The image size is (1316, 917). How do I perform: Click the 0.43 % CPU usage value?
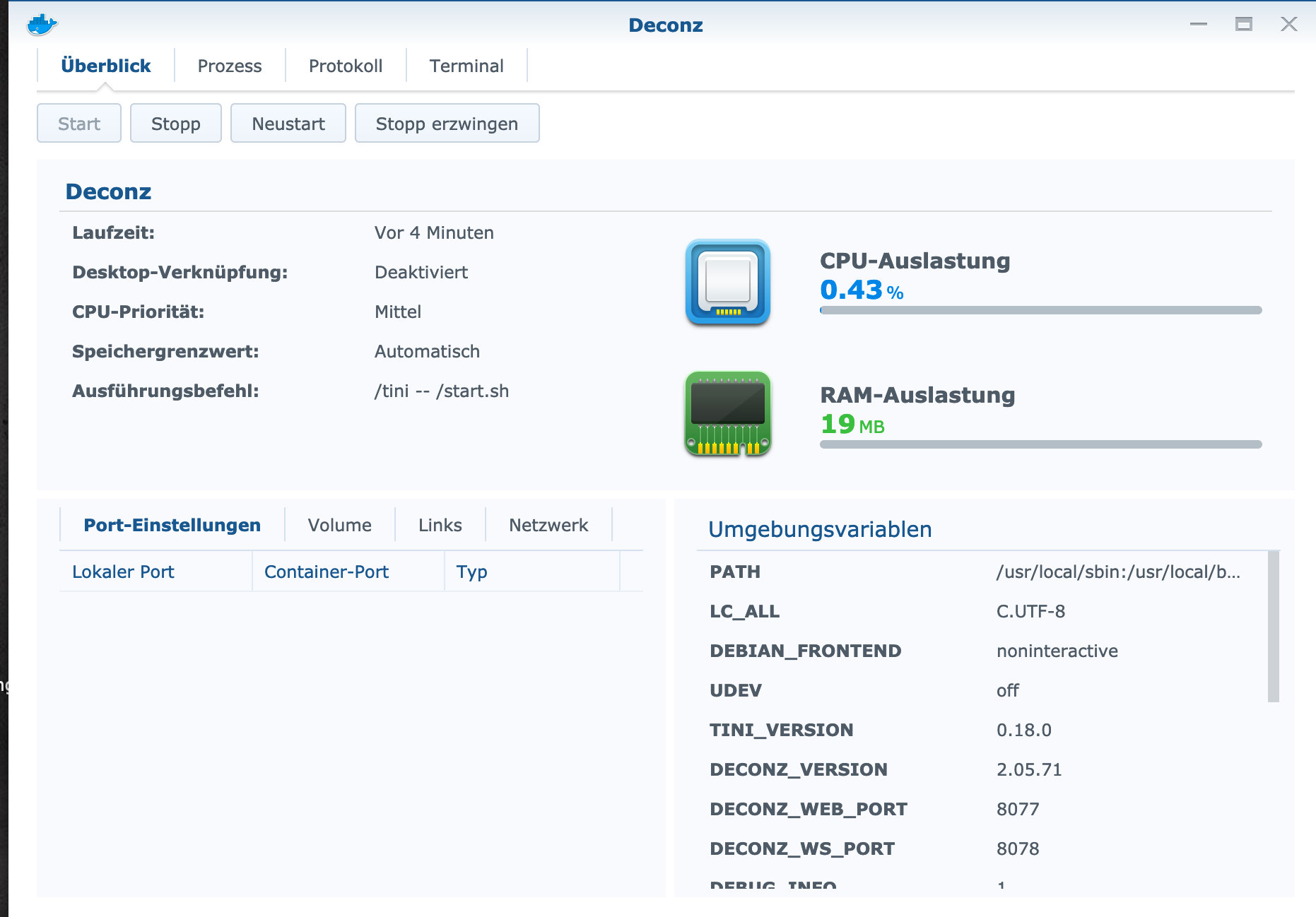tap(862, 290)
